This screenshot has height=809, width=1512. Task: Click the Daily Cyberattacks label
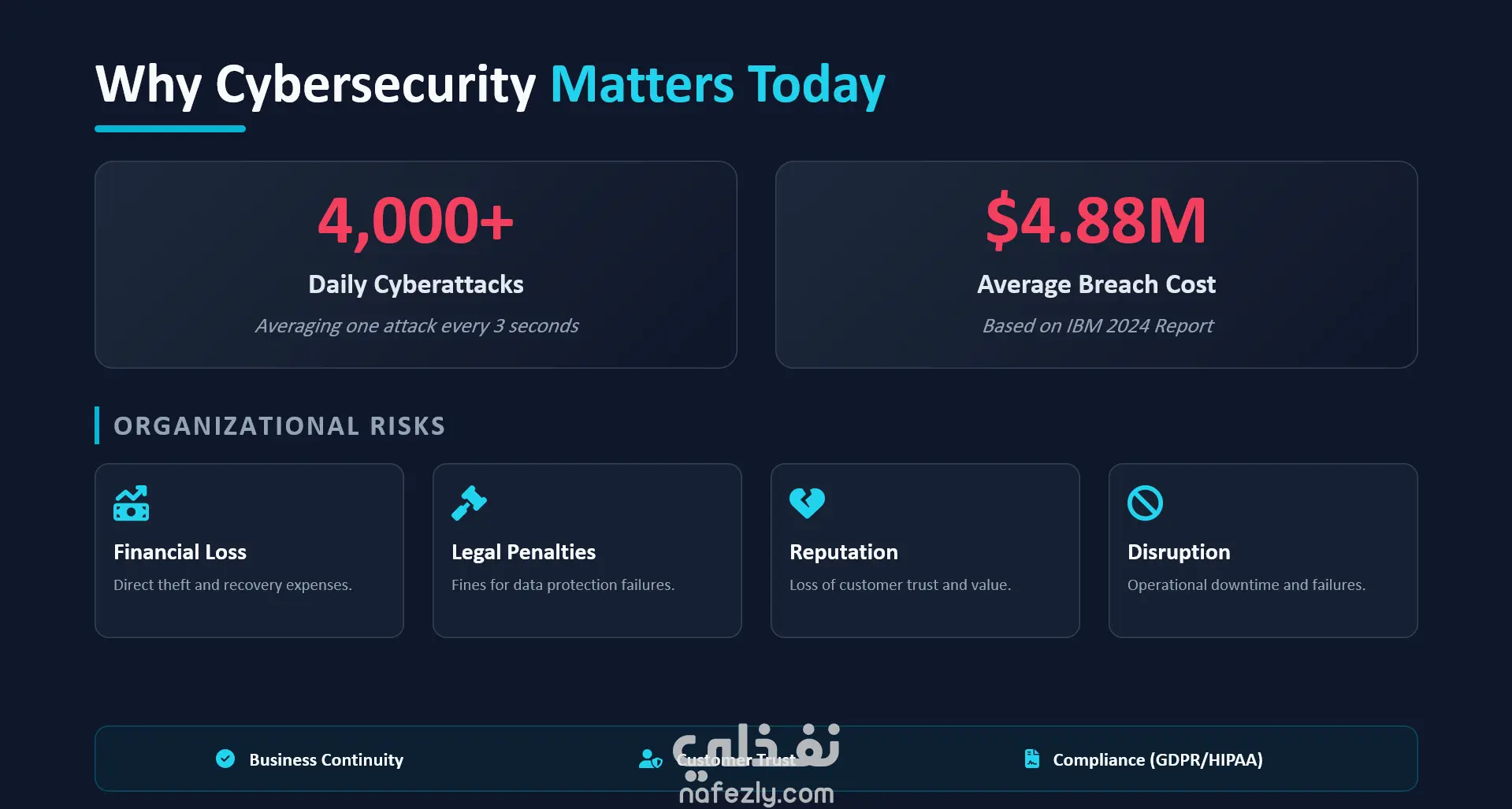point(415,284)
